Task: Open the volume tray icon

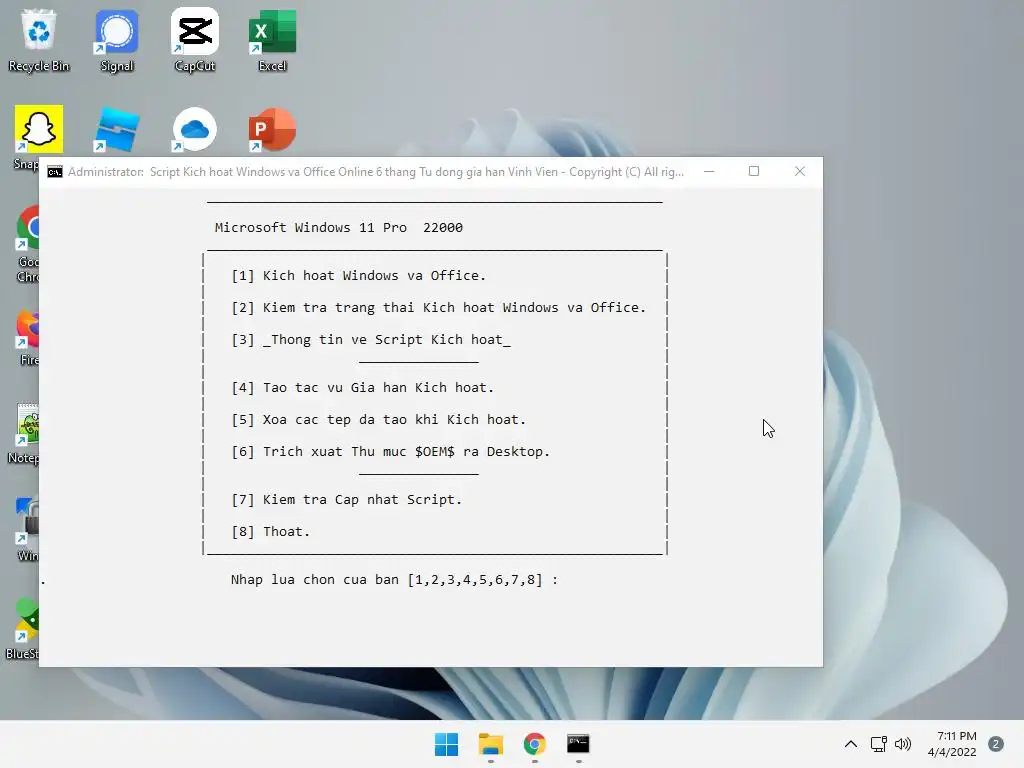Action: pyautogui.click(x=903, y=744)
